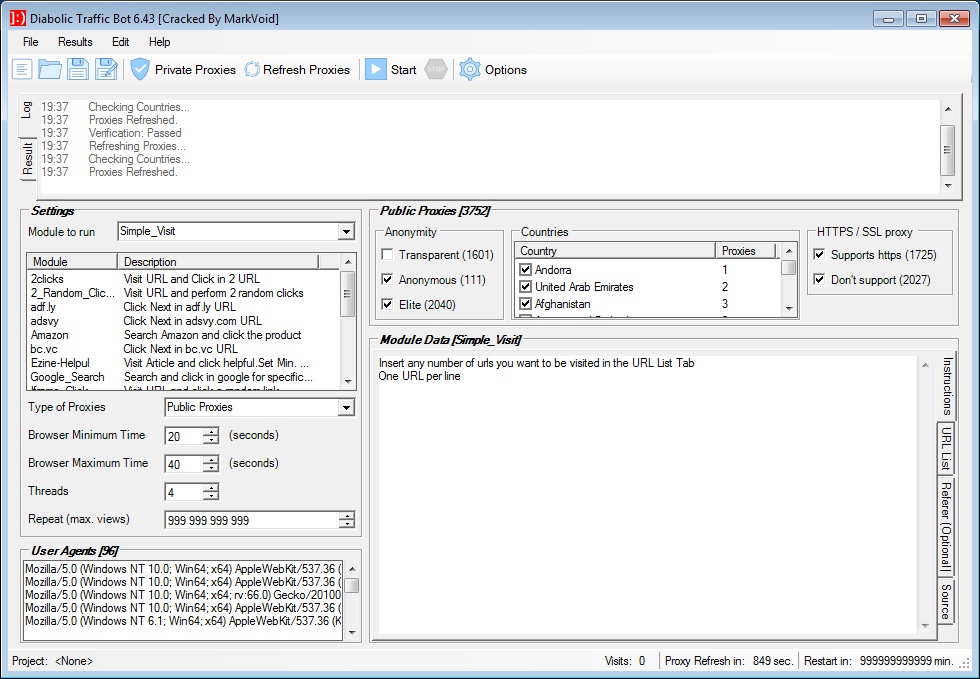This screenshot has height=679, width=980.
Task: Click the New project document icon
Action: pyautogui.click(x=22, y=69)
